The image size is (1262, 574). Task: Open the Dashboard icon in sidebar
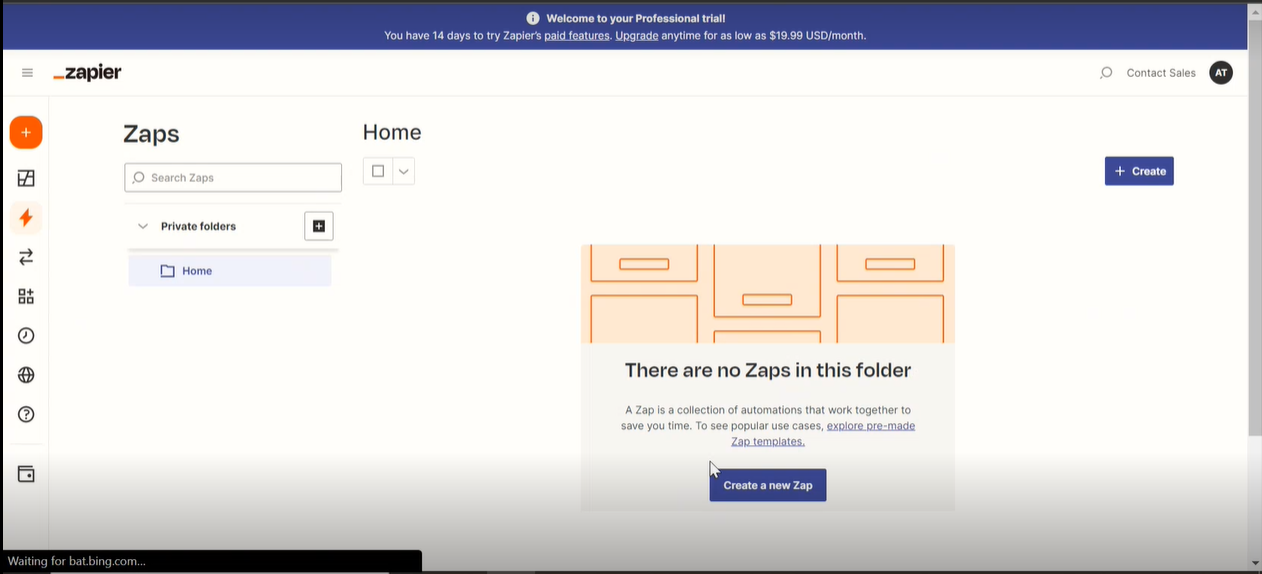tap(26, 178)
